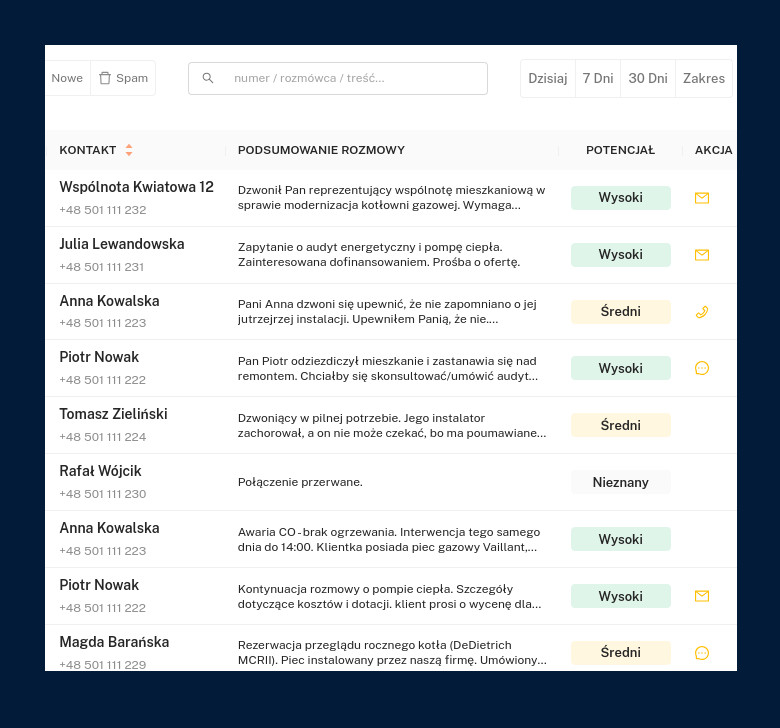Open the Nowe filter
The image size is (780, 728).
pyautogui.click(x=67, y=78)
